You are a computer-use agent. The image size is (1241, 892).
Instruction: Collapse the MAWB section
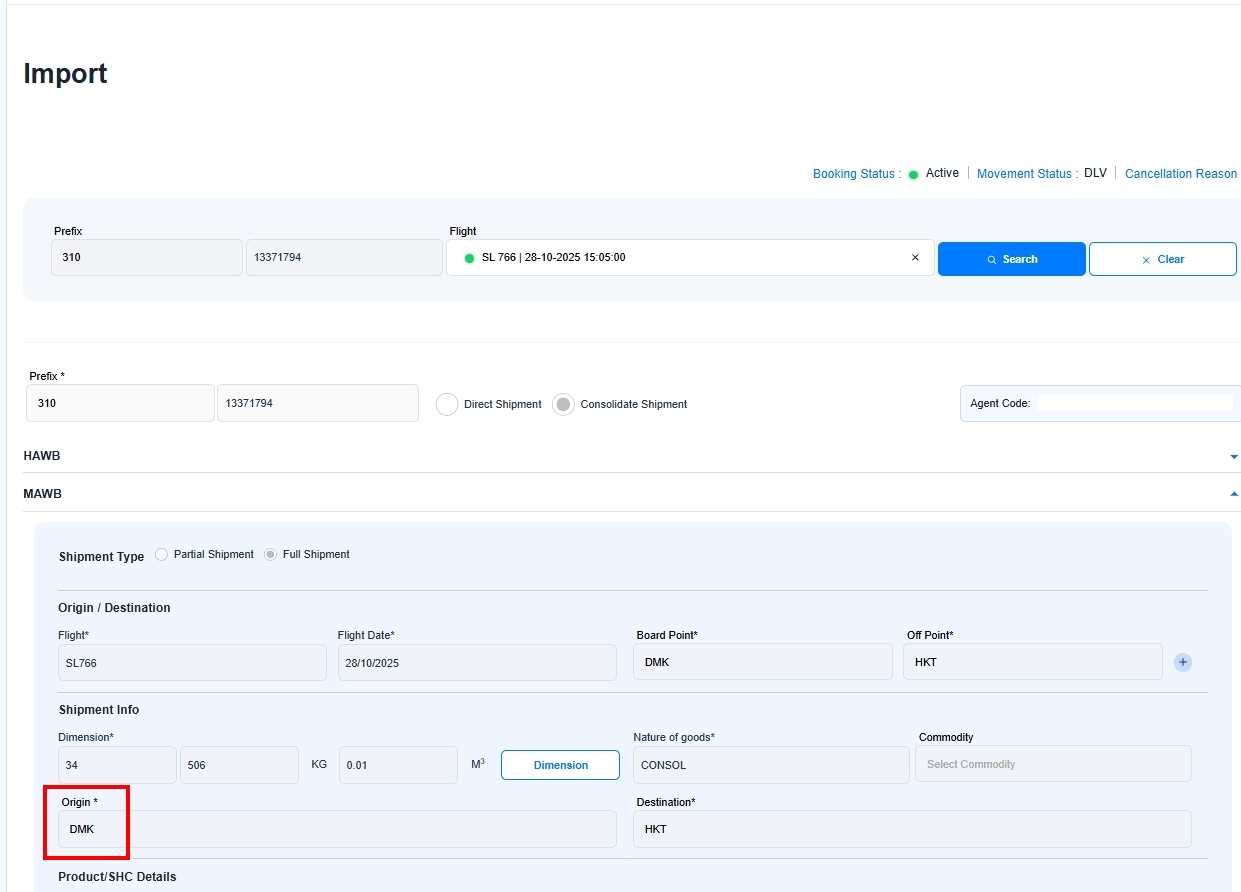click(1233, 494)
